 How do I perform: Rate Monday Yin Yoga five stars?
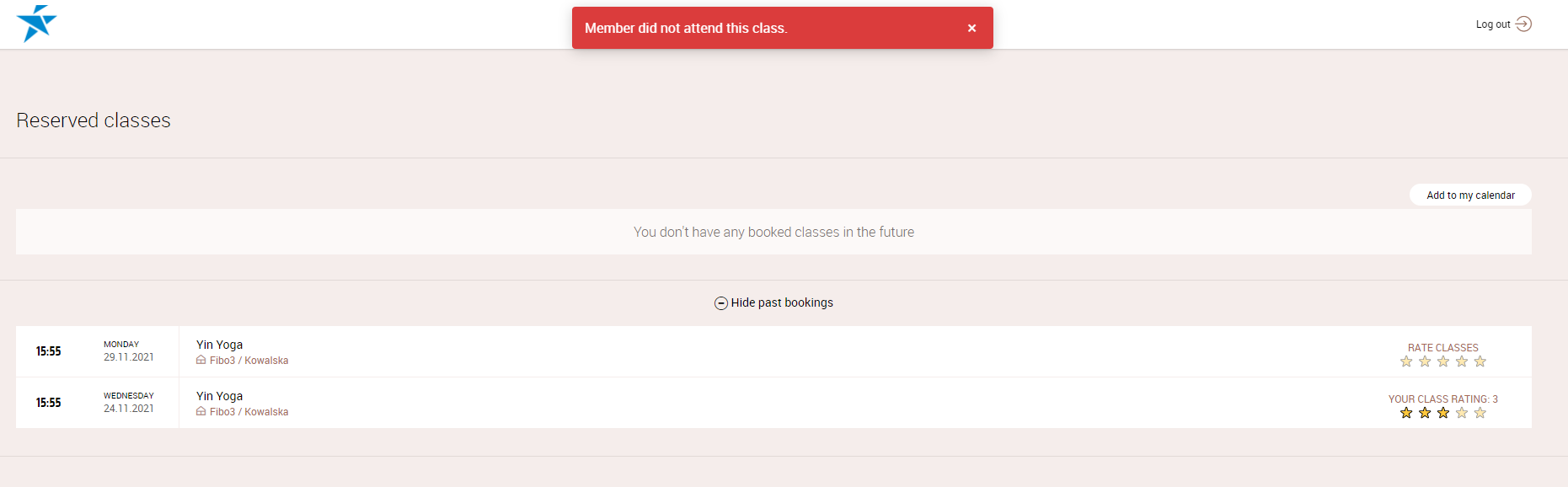click(x=1480, y=361)
